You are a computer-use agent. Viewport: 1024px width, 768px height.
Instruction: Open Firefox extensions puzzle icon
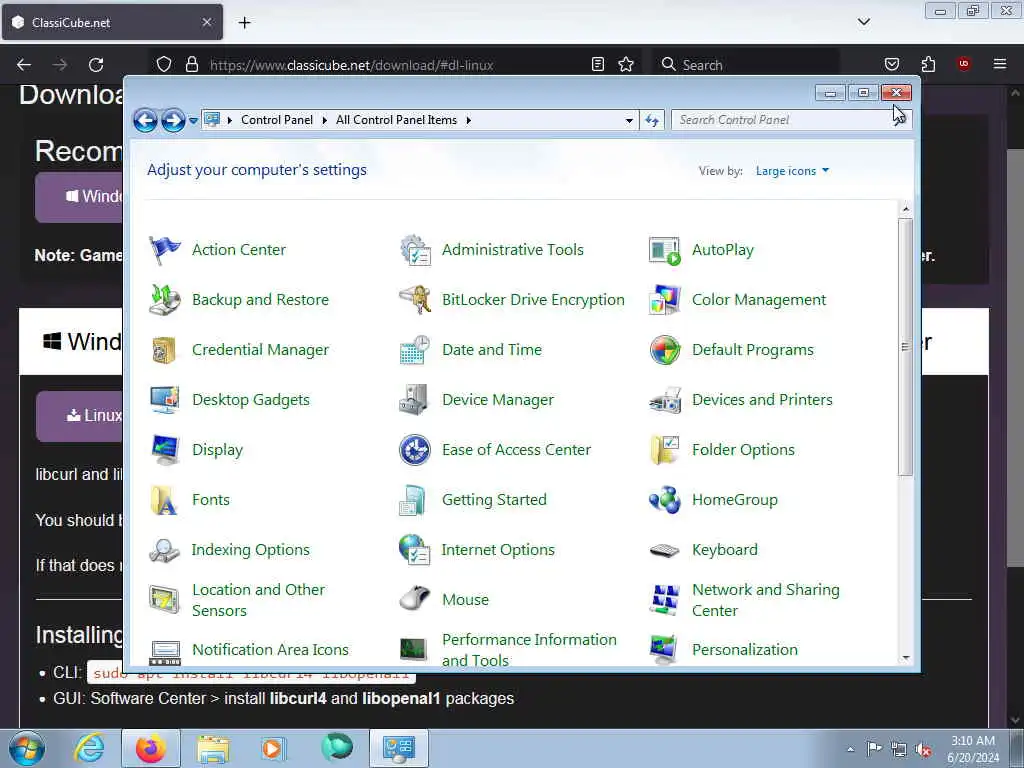pos(928,64)
